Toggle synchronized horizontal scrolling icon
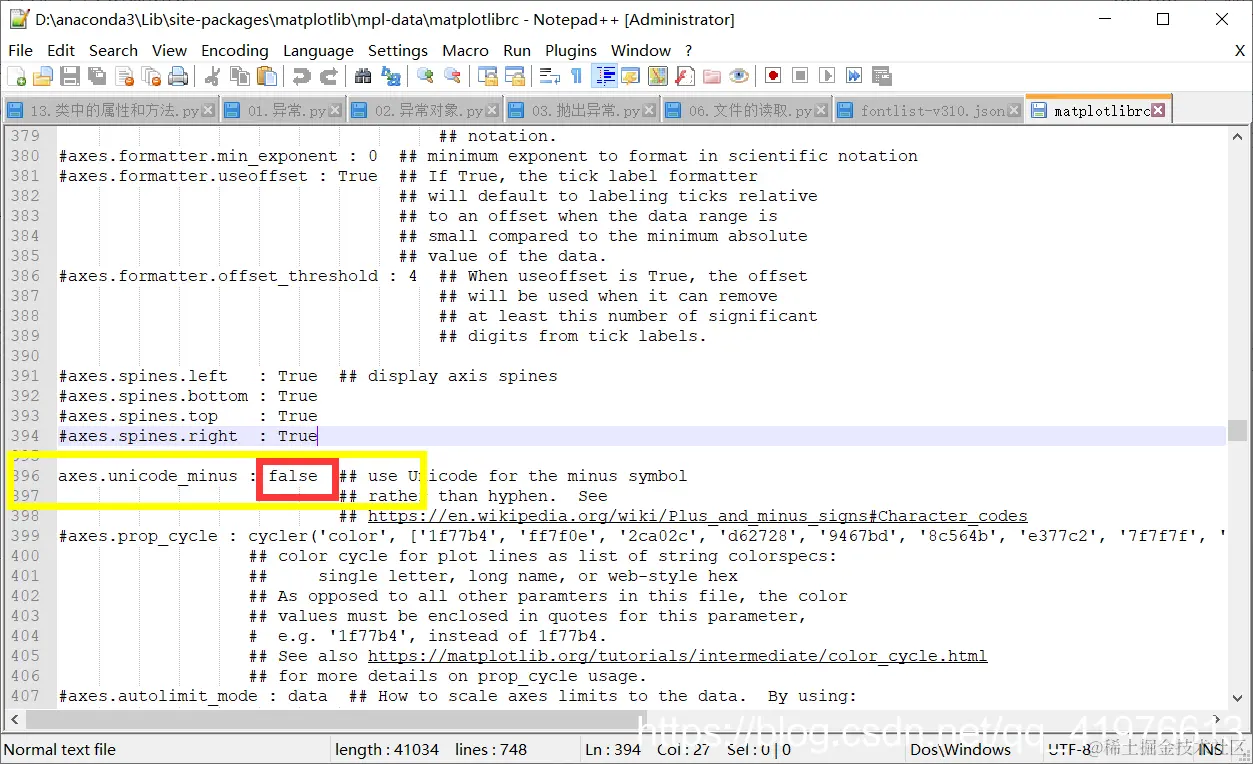The height and width of the screenshot is (764, 1253). pos(515,76)
